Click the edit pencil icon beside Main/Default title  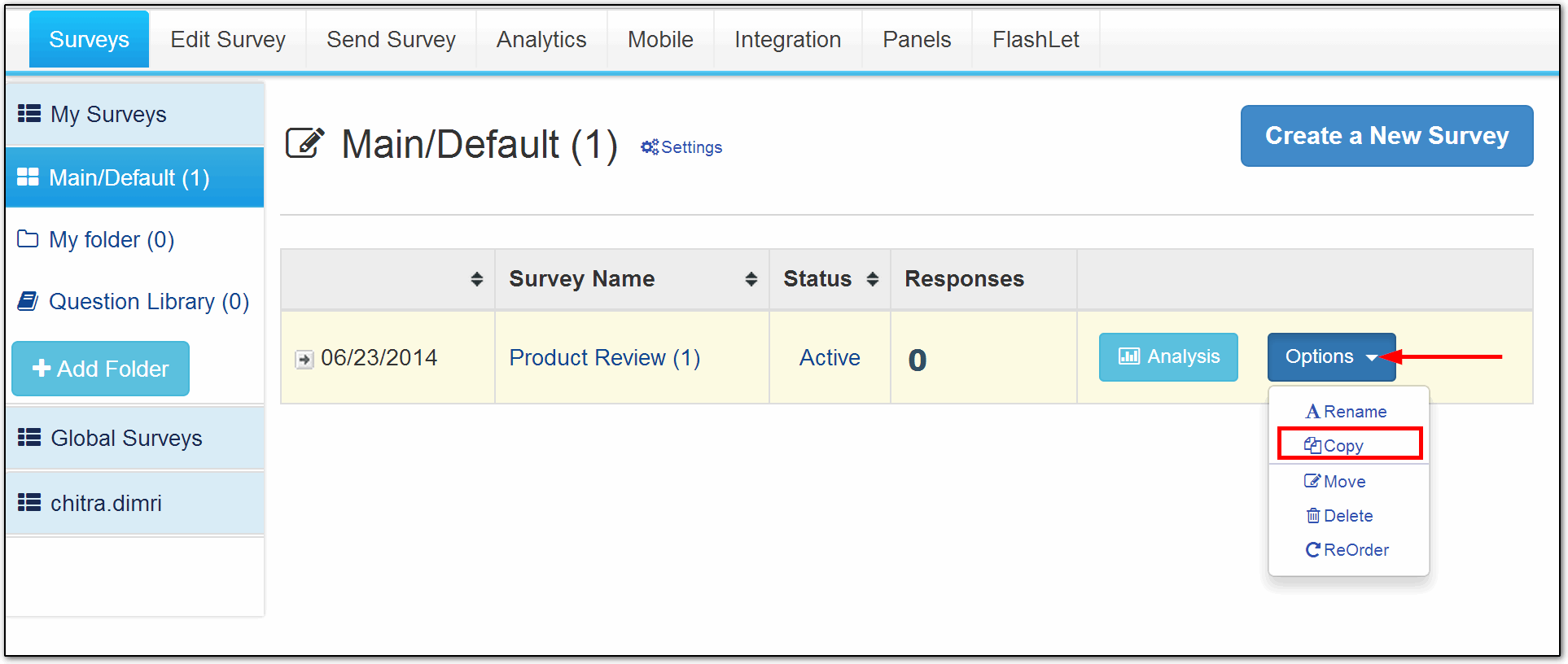tap(305, 143)
